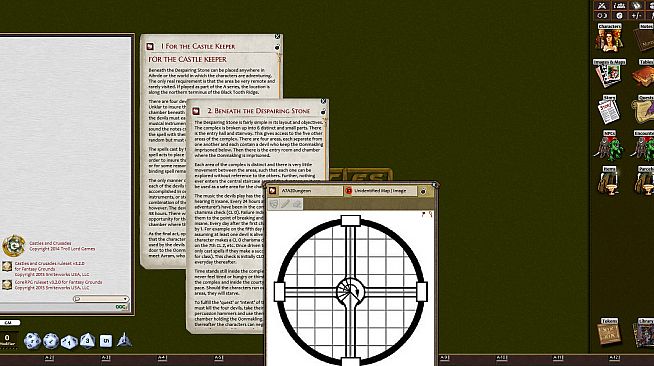Pick the d12 die next to d20
This screenshot has height=366, width=654.
click(x=51, y=341)
